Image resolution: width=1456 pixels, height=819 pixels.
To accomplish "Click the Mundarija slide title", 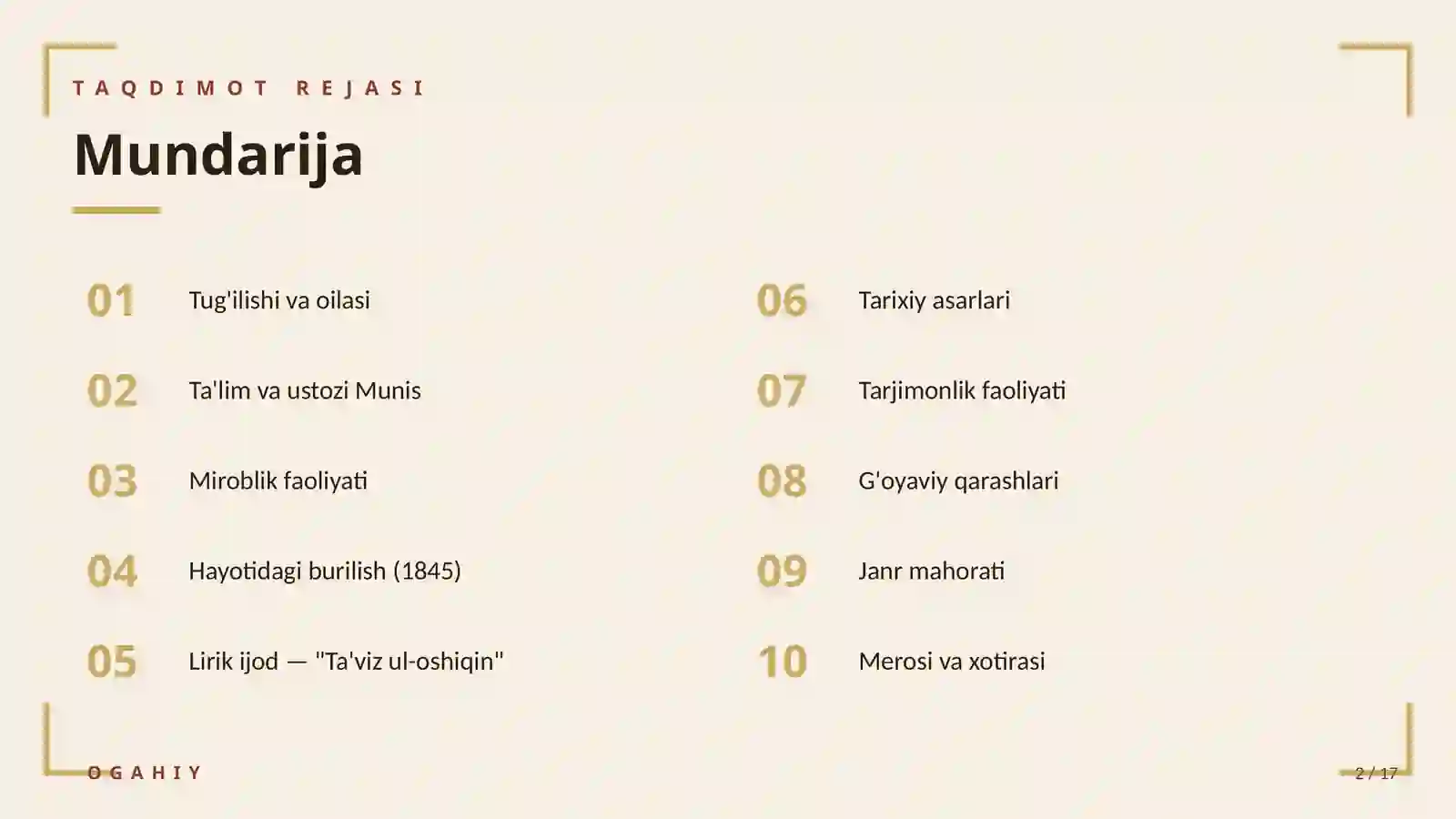I will coord(218,154).
